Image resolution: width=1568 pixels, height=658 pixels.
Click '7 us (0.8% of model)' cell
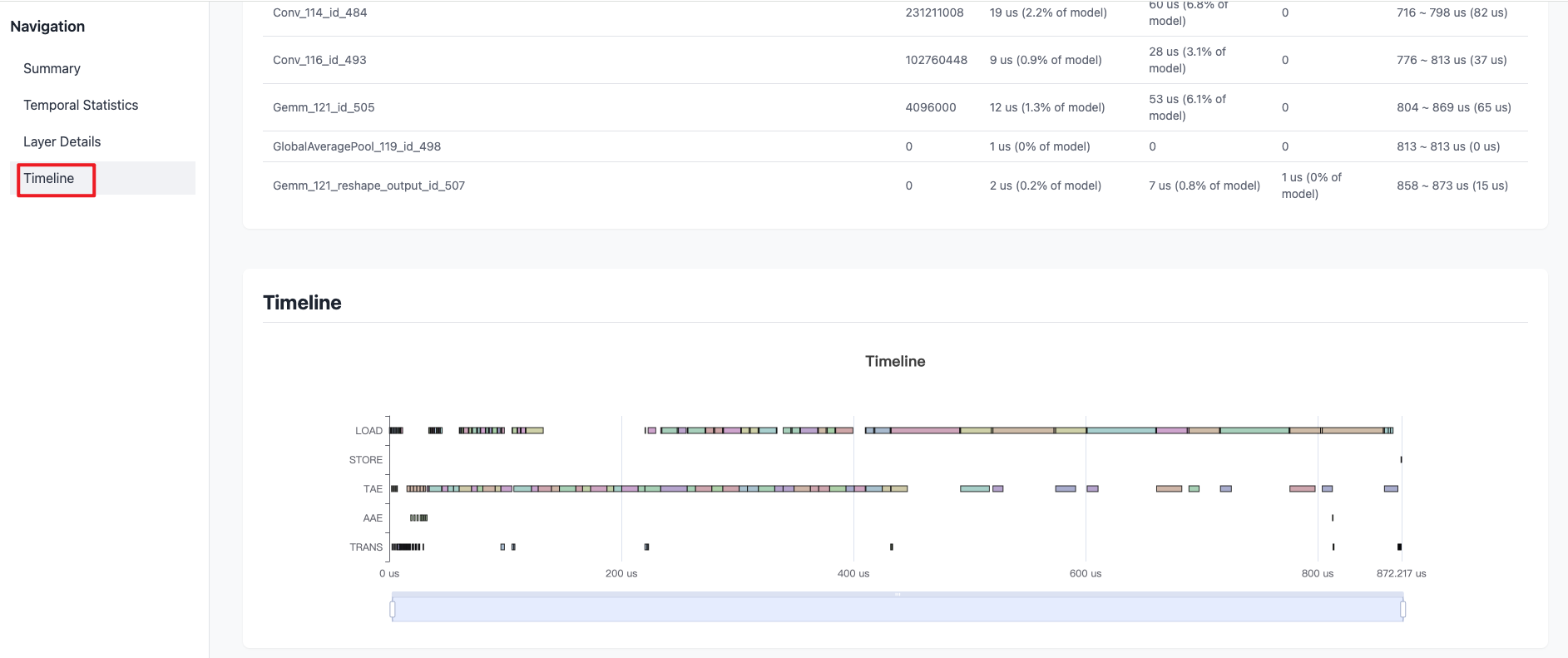pos(1204,186)
